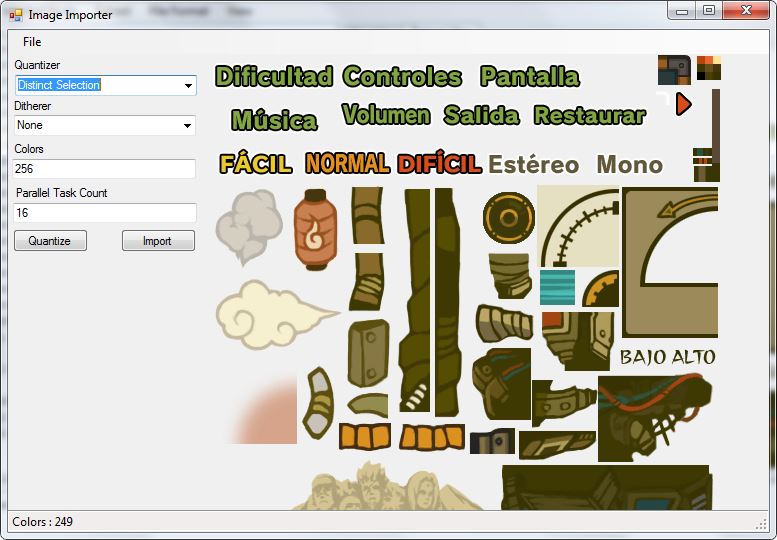Click the window resize grip in status bar
The width and height of the screenshot is (777, 540).
click(761, 525)
